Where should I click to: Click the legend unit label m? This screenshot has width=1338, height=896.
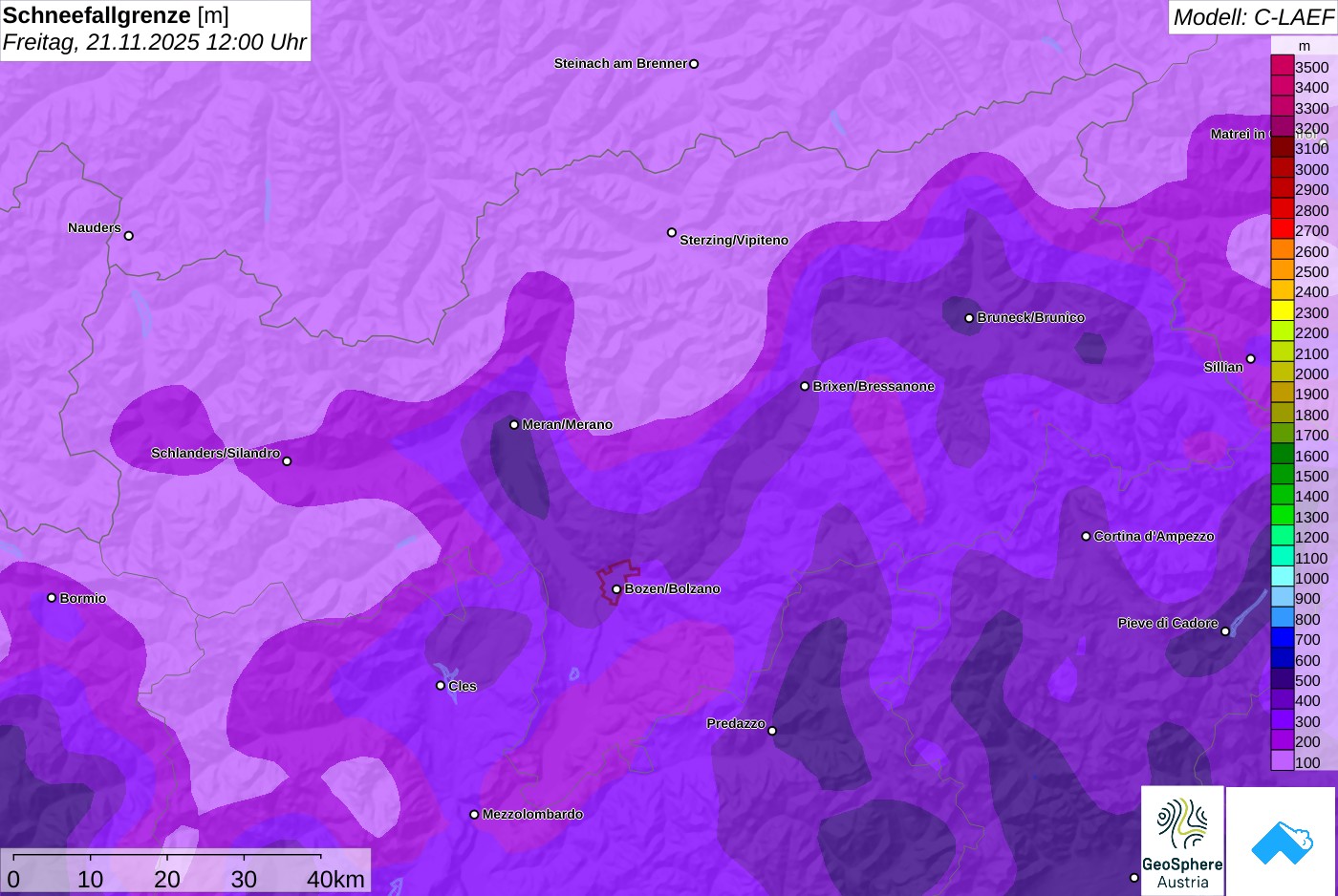[x=1305, y=46]
